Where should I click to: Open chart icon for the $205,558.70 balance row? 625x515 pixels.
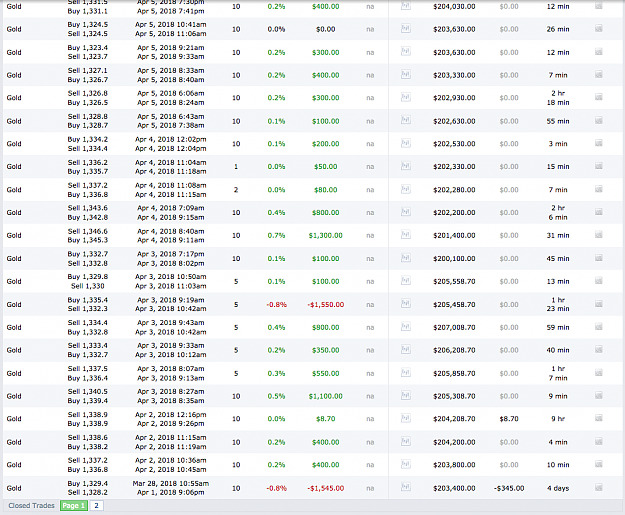pos(406,281)
